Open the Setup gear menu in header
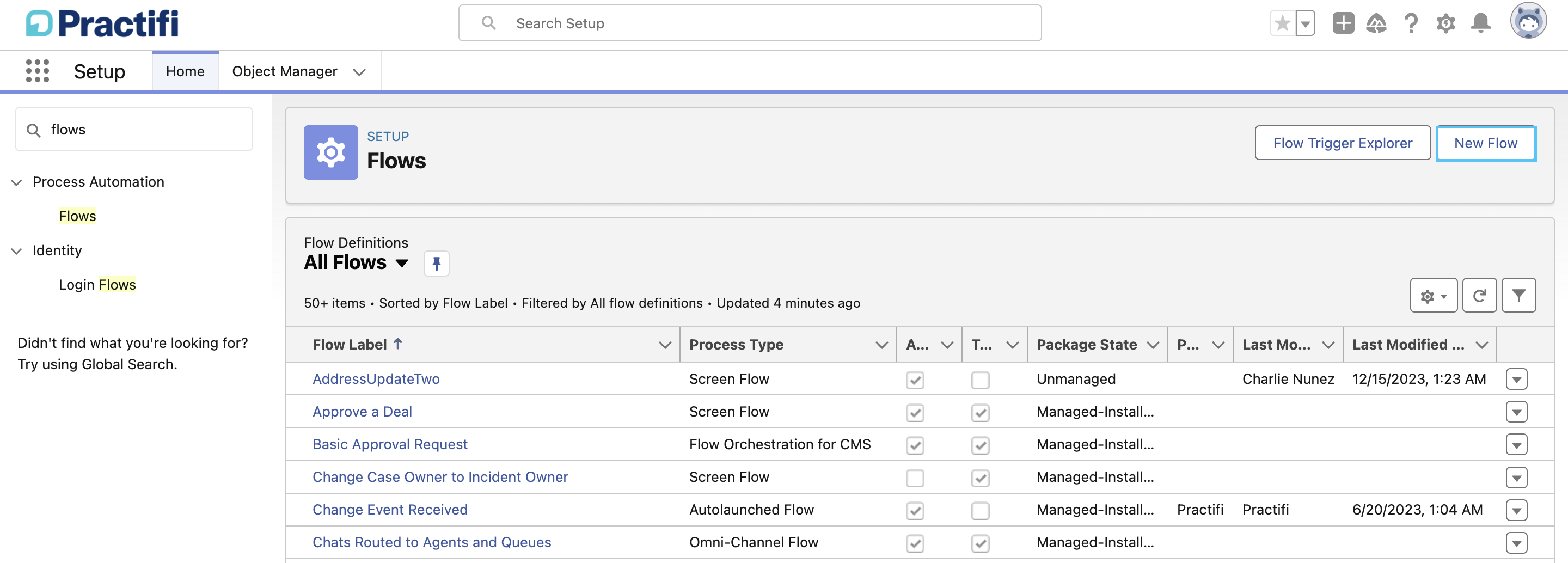Viewport: 1568px width, 563px height. [x=1445, y=24]
